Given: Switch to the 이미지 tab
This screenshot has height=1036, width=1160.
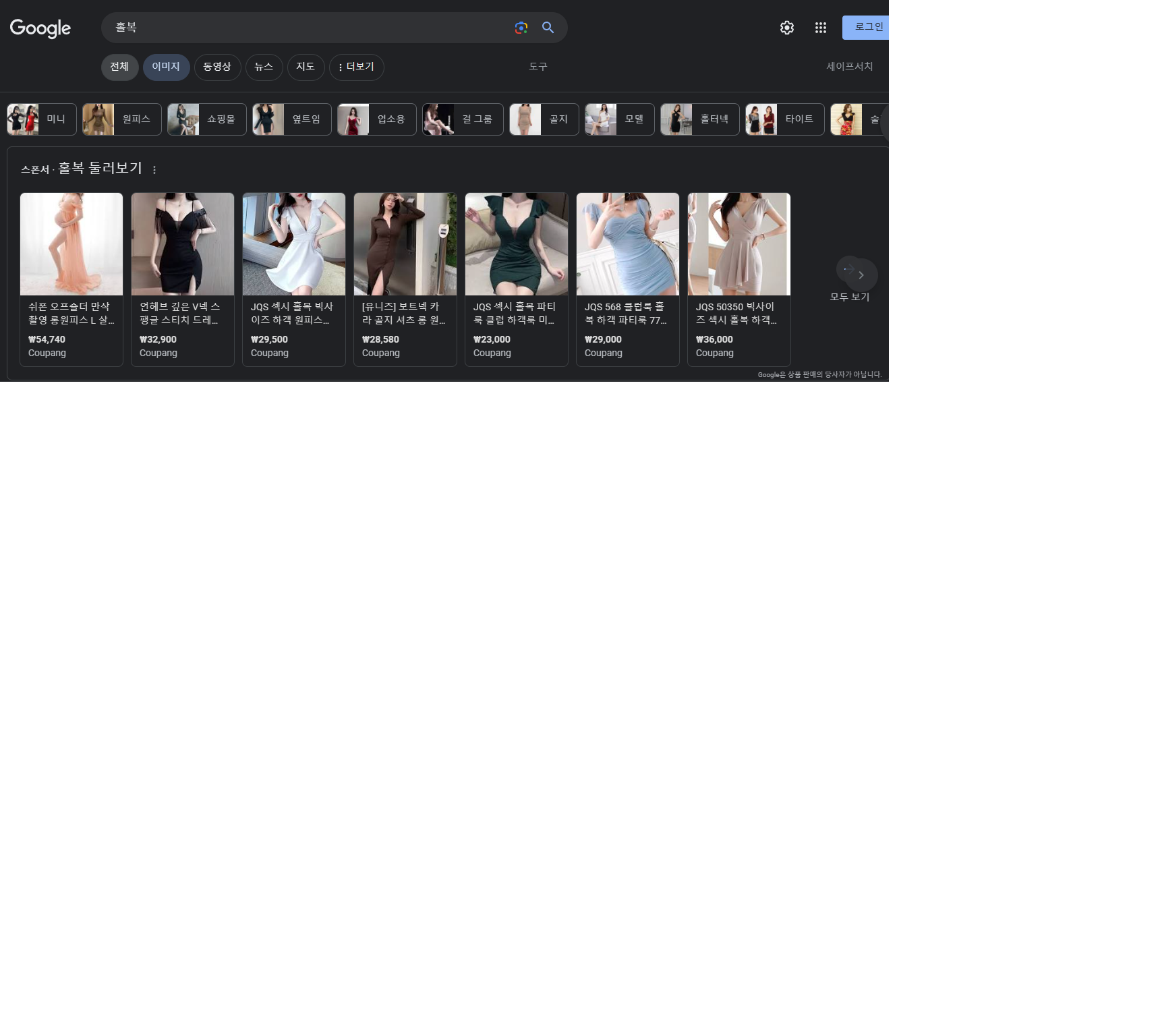Looking at the screenshot, I should point(166,67).
